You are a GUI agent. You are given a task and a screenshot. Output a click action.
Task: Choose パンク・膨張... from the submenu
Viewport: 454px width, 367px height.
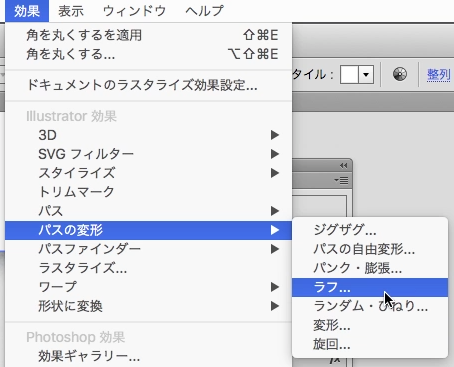pos(370,268)
